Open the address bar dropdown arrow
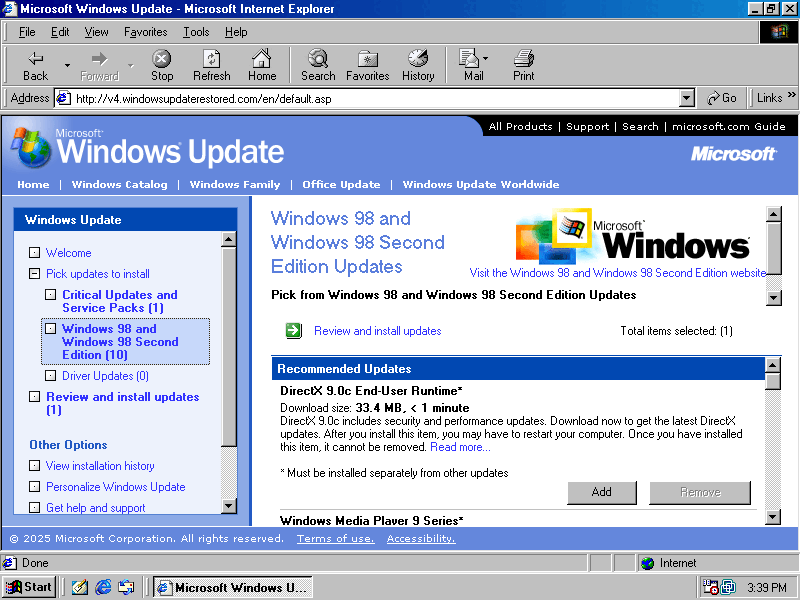Viewport: 800px width, 600px height. pos(686,98)
